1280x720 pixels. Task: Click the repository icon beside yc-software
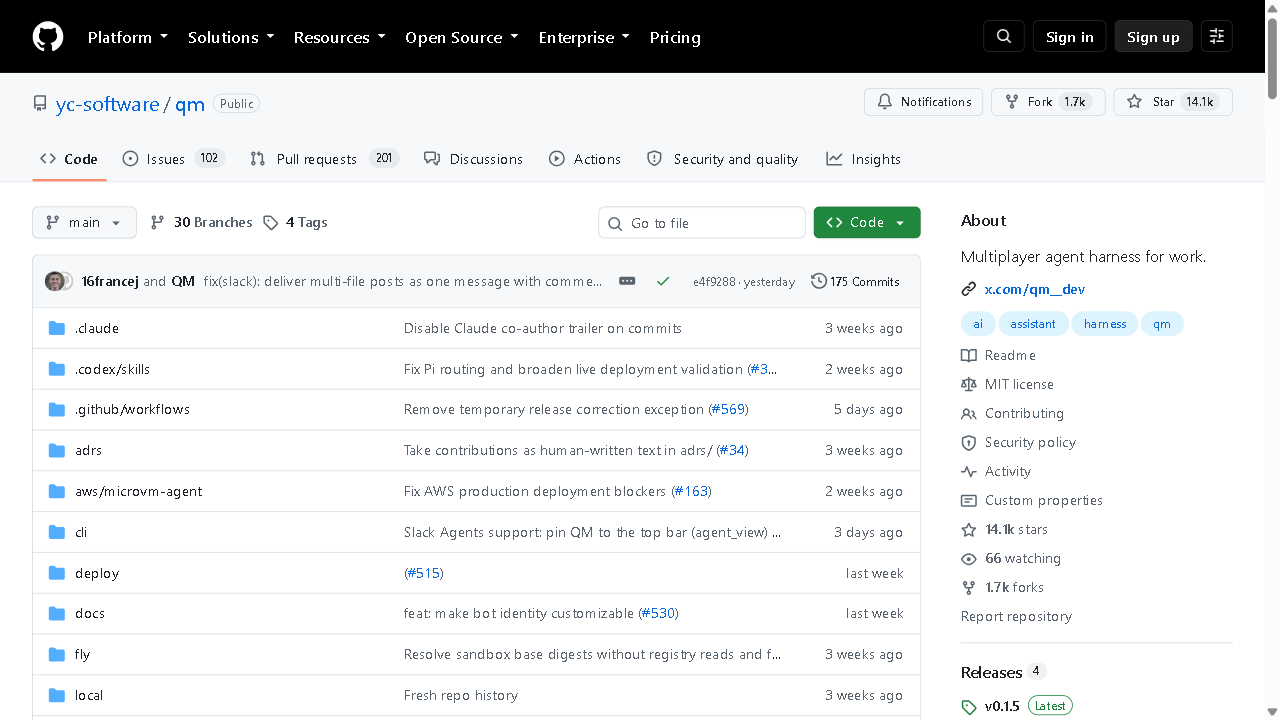coord(40,104)
